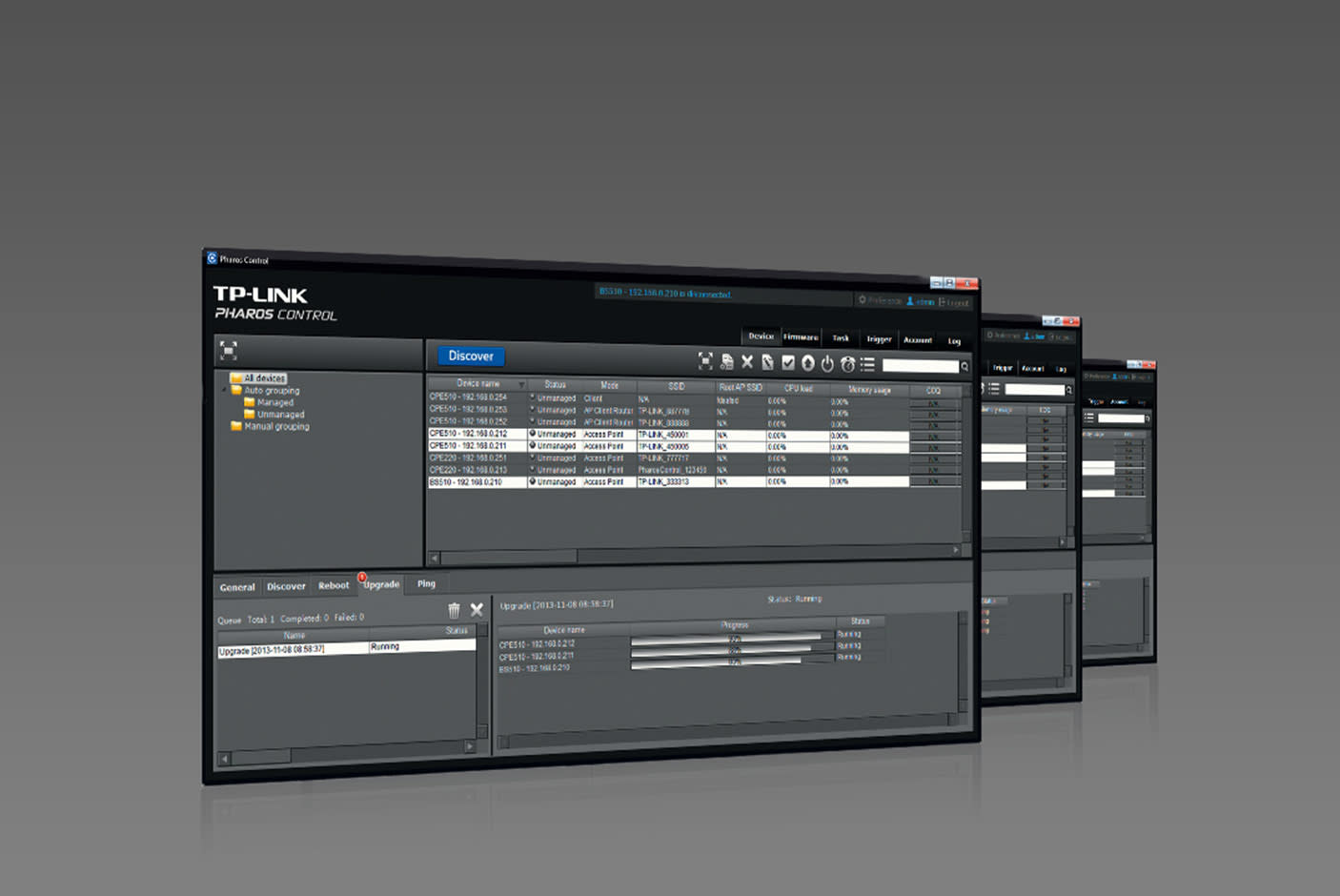The image size is (1340, 896).
Task: Click the select-all checkmark toolbar icon
Action: [x=788, y=362]
